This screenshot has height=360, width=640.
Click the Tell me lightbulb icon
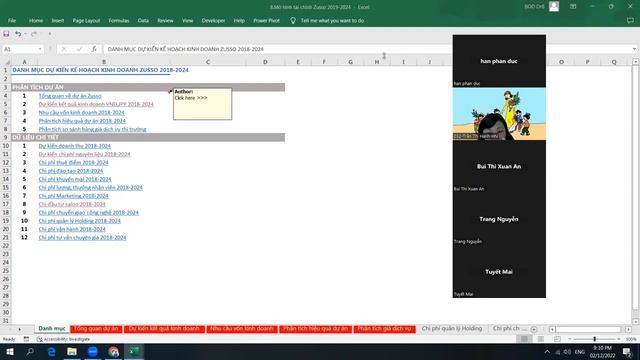click(293, 20)
